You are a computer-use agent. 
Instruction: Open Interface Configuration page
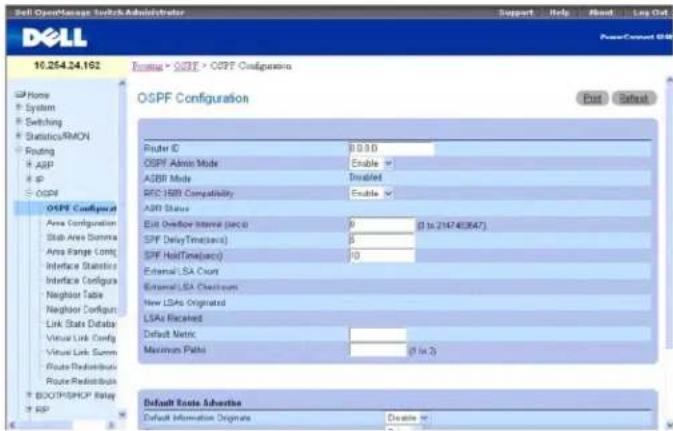click(x=81, y=280)
